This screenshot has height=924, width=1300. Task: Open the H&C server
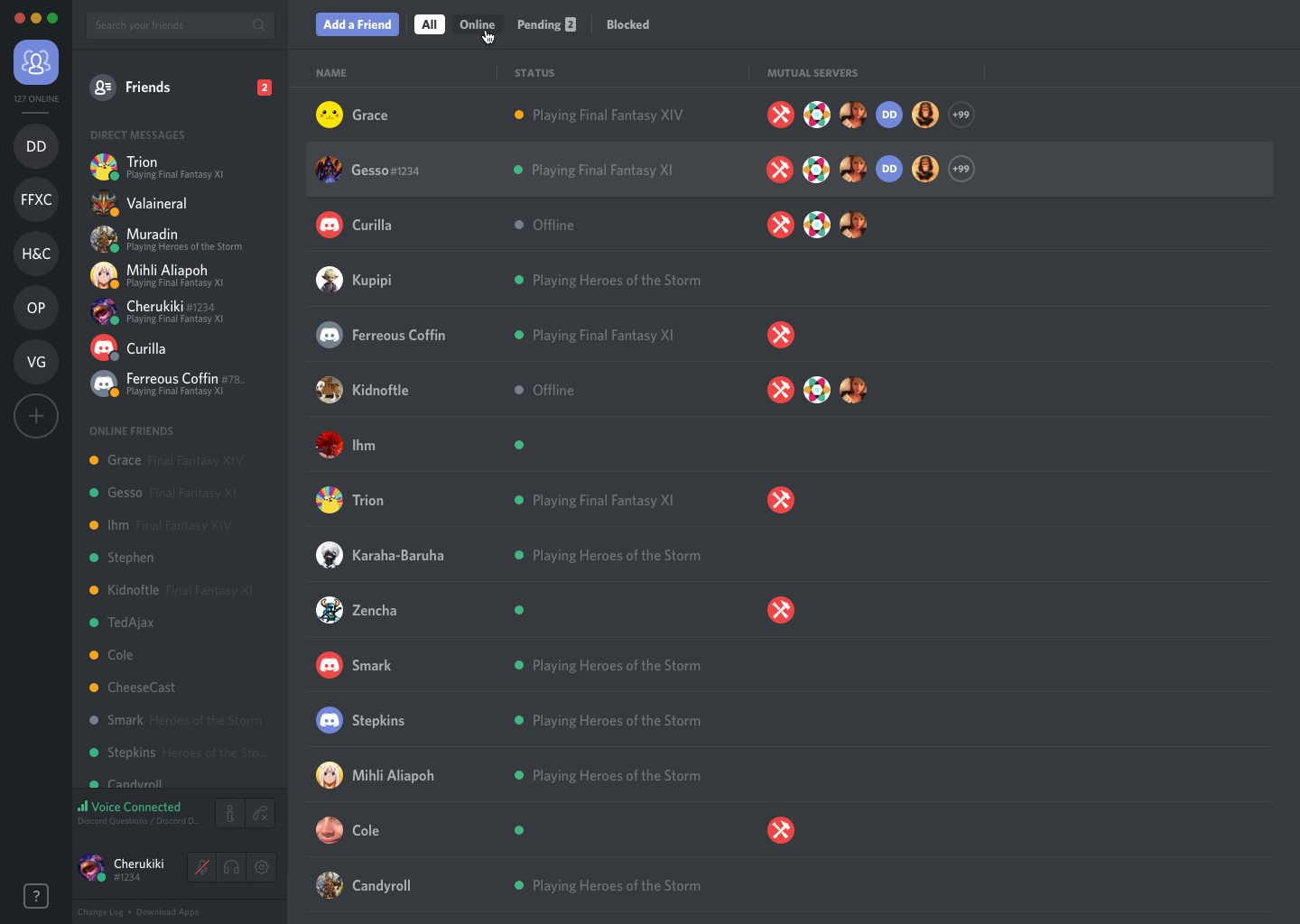(36, 254)
